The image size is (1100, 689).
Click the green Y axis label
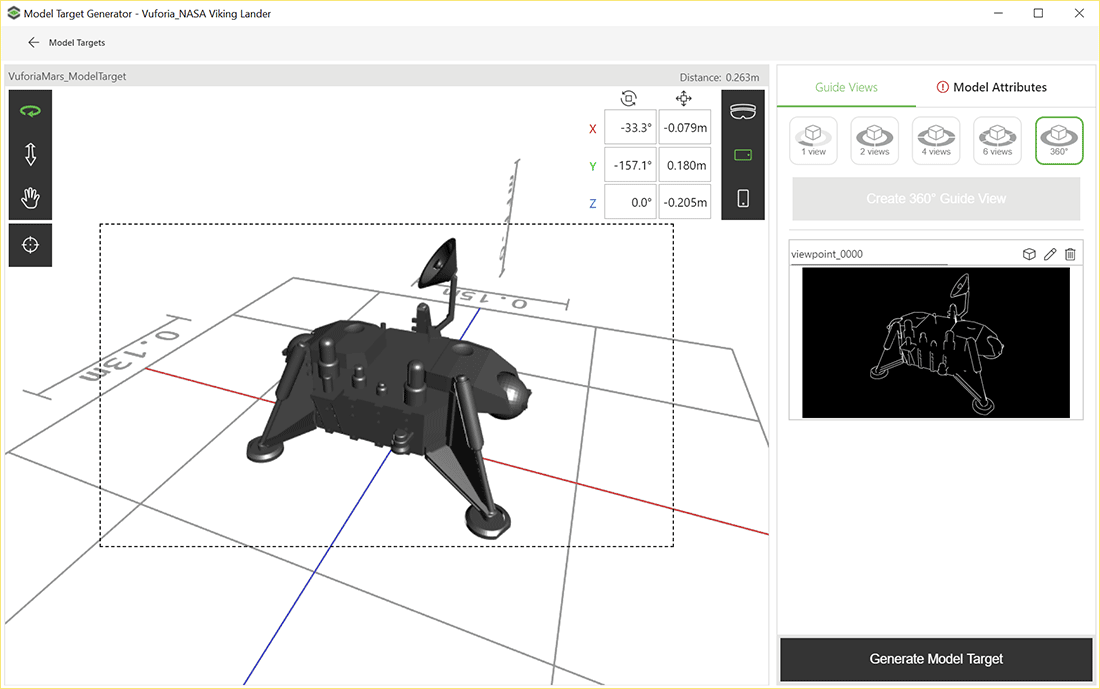point(593,166)
